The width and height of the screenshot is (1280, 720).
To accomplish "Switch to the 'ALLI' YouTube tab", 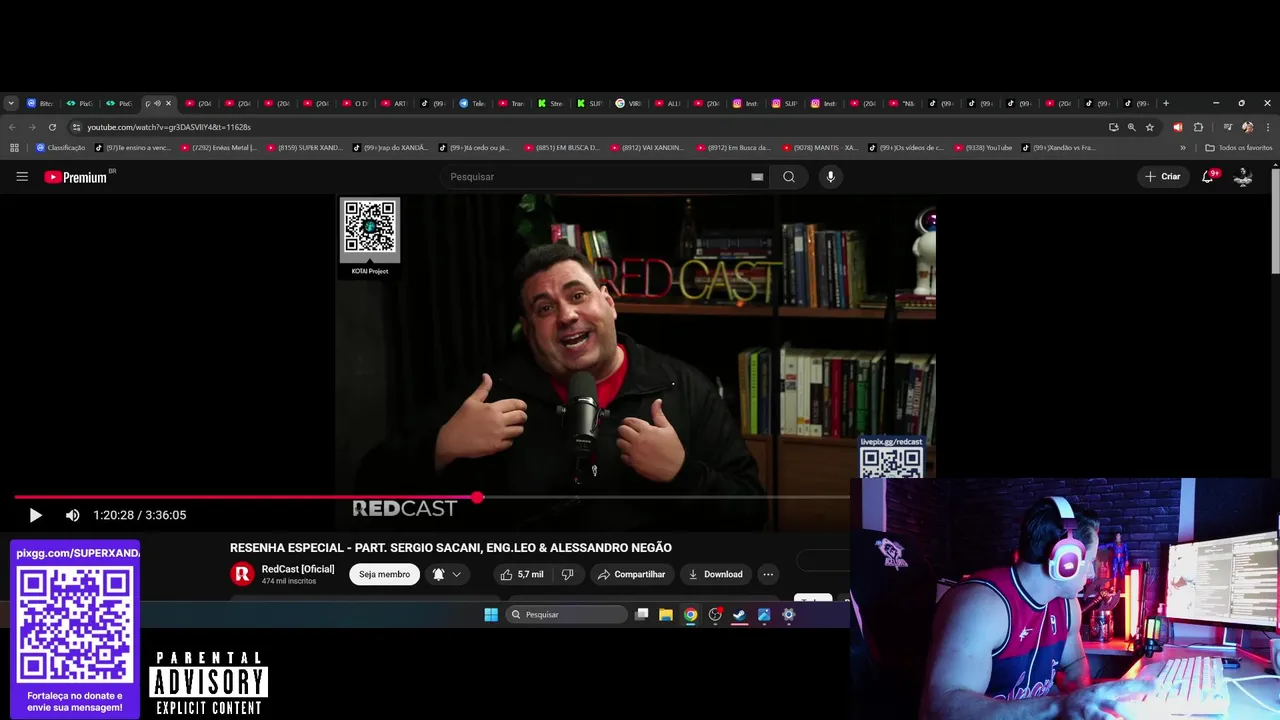I will tap(668, 103).
